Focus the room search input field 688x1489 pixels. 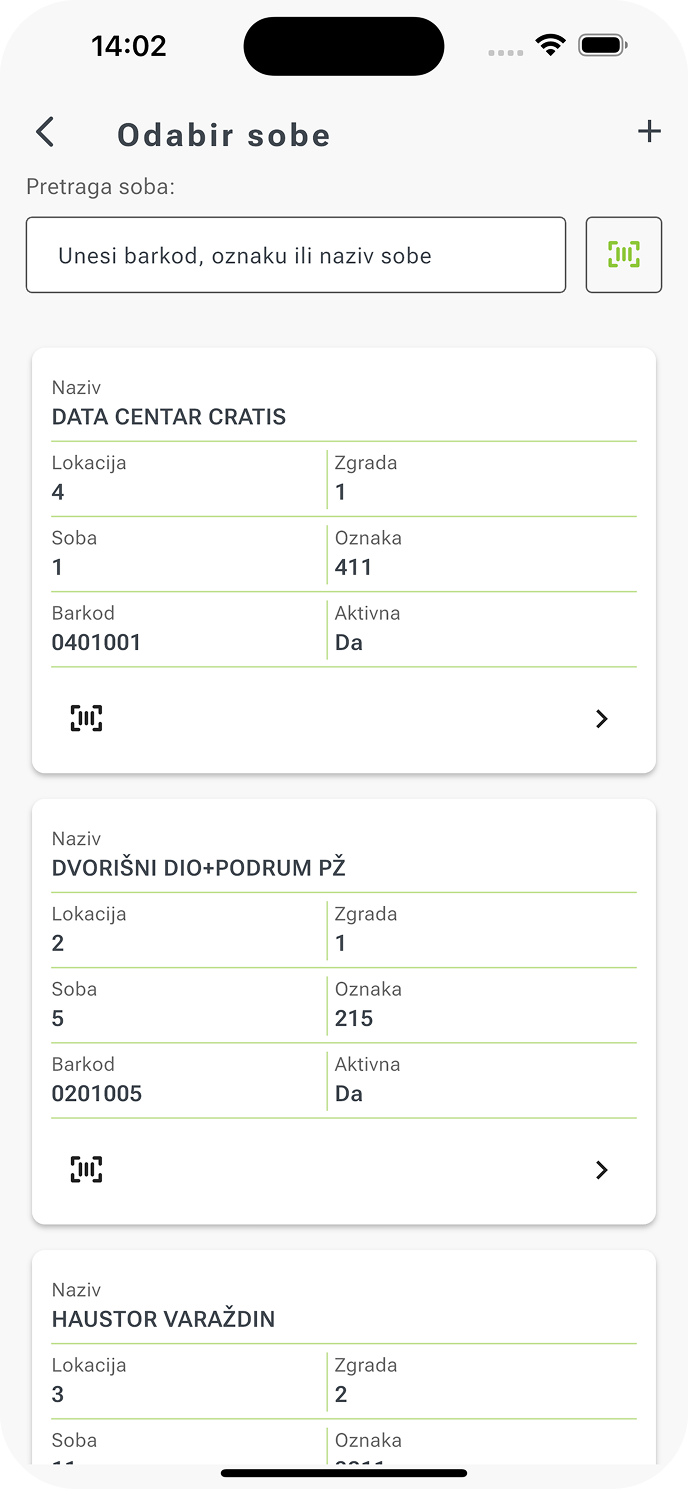[296, 255]
